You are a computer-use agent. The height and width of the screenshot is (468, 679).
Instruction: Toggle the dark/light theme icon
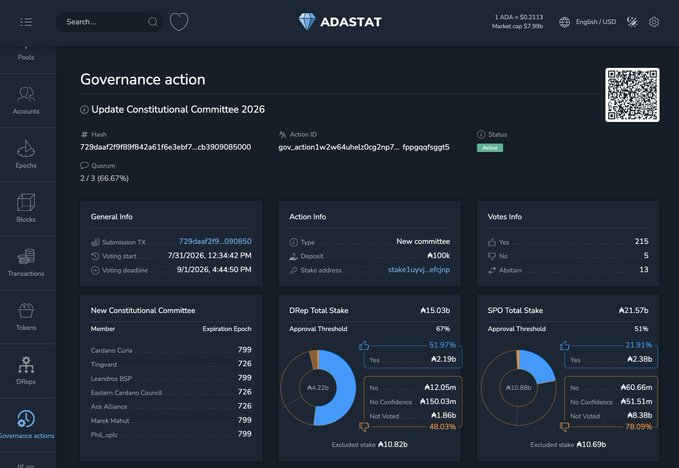pyautogui.click(x=632, y=22)
